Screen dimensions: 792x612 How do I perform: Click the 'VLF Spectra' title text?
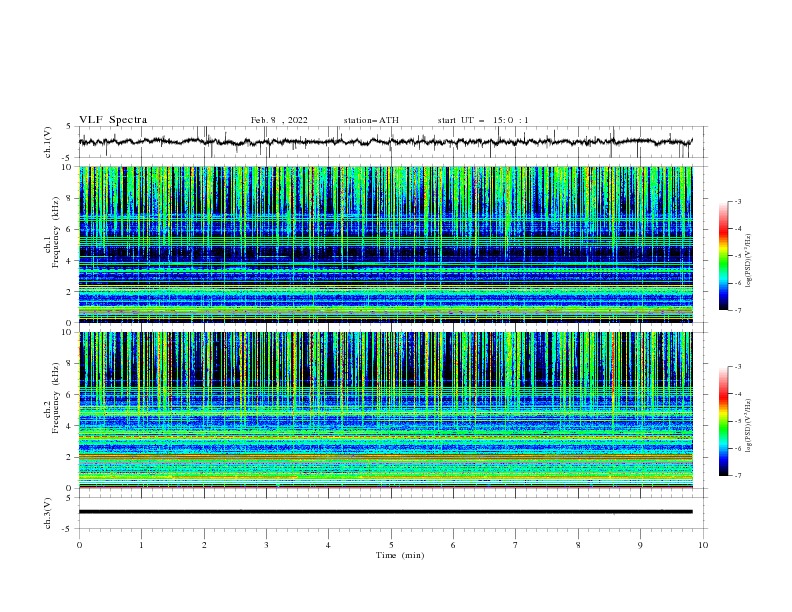[113, 120]
